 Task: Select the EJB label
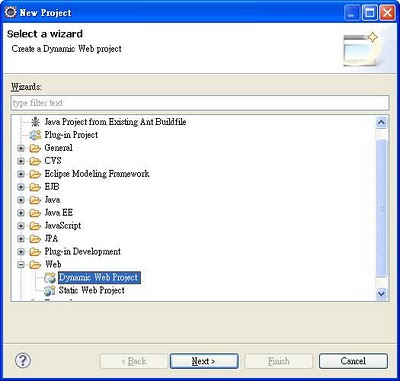tap(52, 187)
